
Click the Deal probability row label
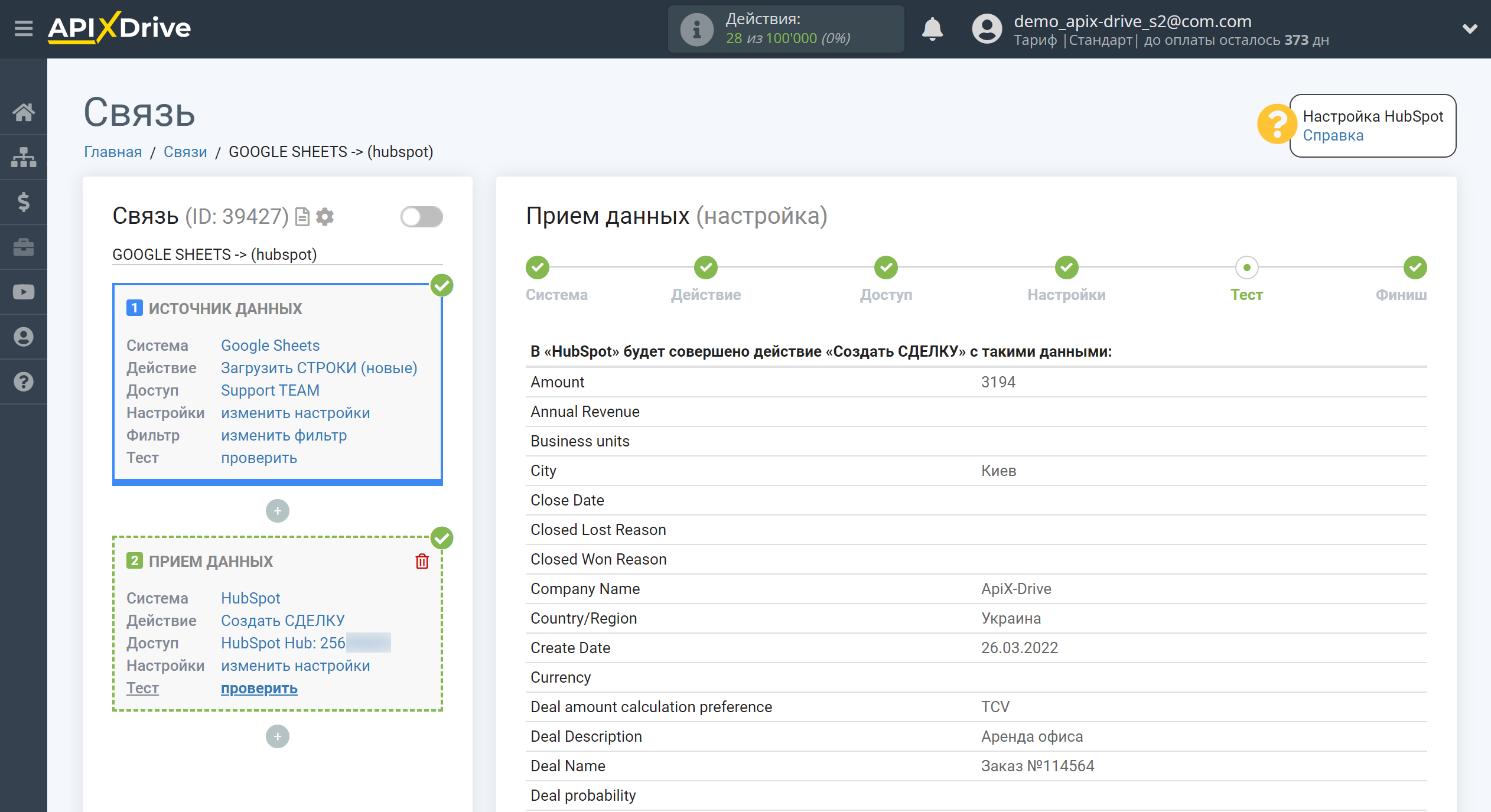click(x=583, y=795)
